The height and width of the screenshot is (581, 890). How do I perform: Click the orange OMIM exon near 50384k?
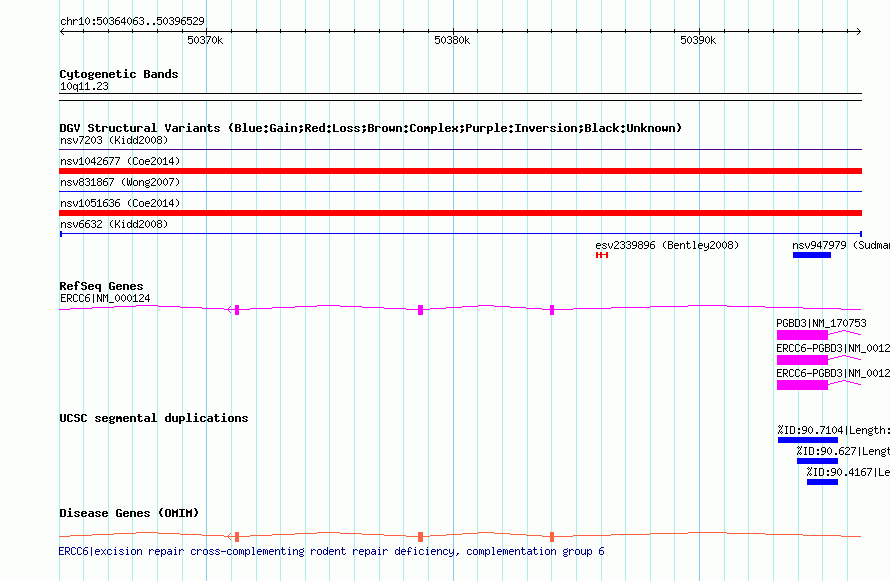click(x=552, y=537)
